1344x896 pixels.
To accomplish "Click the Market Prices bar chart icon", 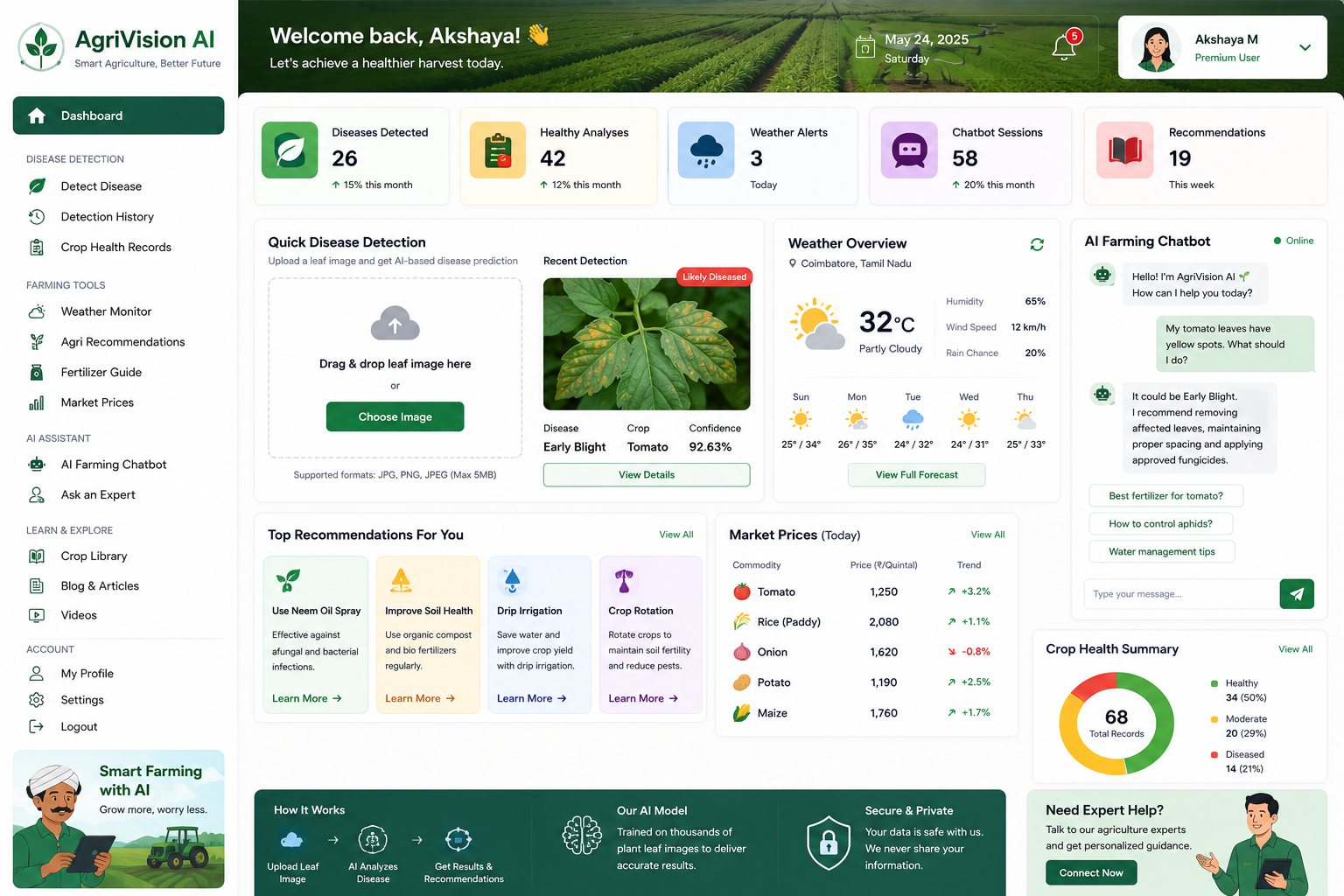I will (37, 402).
